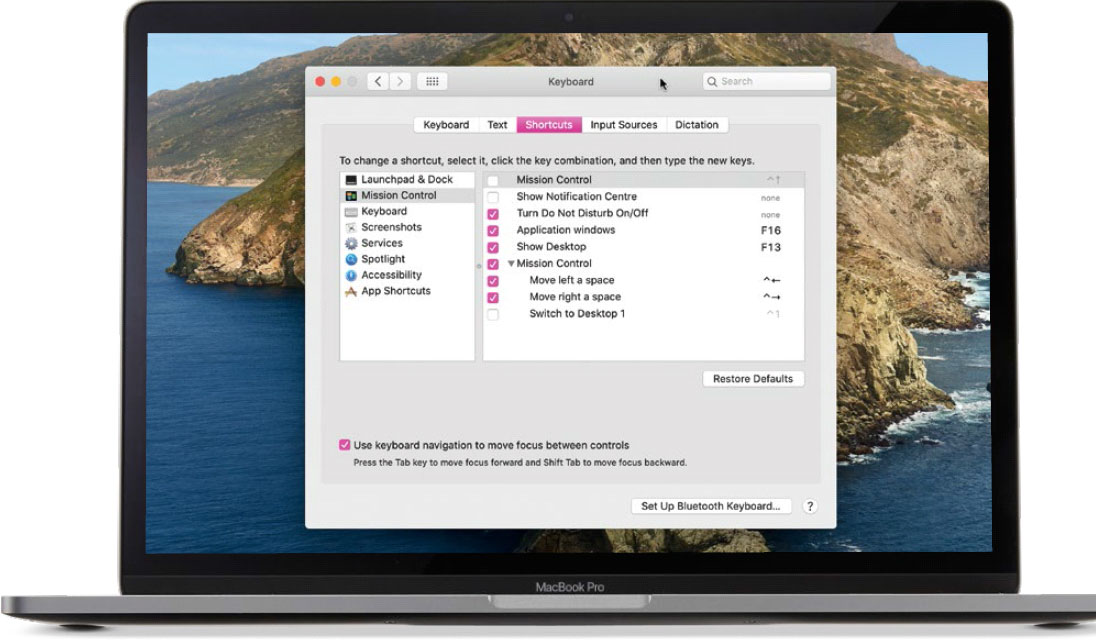Click the F13 key combination for Show Desktop
Viewport: 1096px width, 640px height.
[x=770, y=247]
